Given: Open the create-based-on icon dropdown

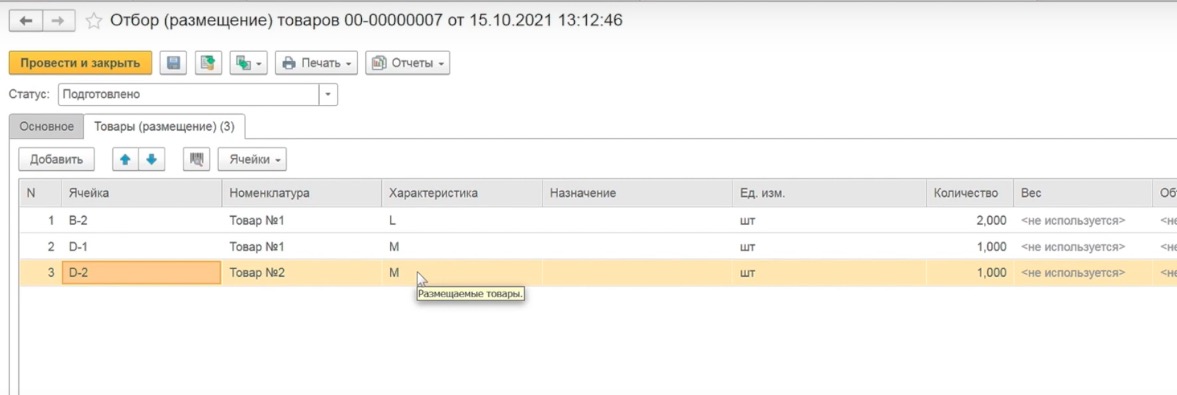Looking at the screenshot, I should (248, 63).
